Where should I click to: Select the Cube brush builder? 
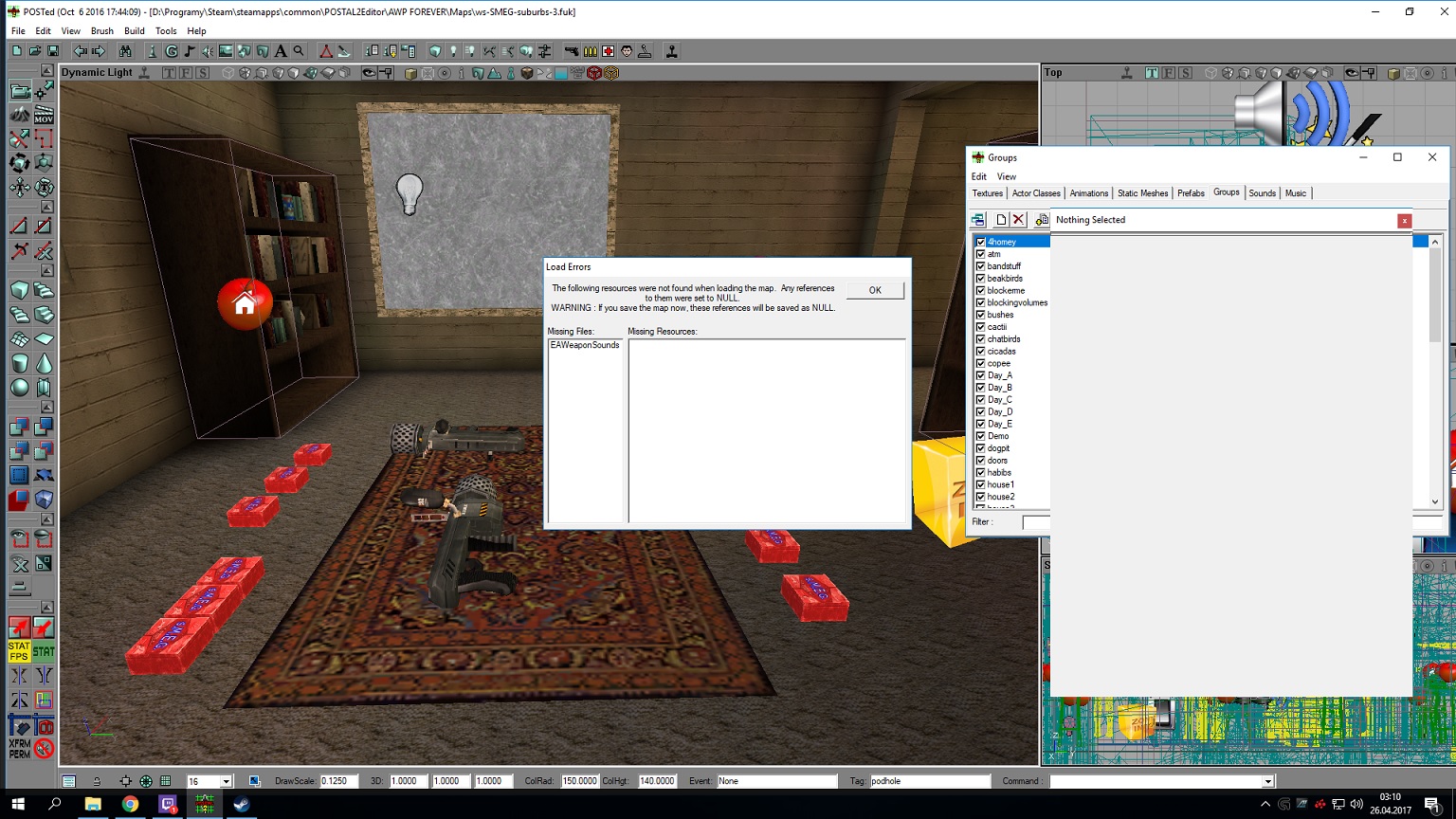tap(20, 290)
